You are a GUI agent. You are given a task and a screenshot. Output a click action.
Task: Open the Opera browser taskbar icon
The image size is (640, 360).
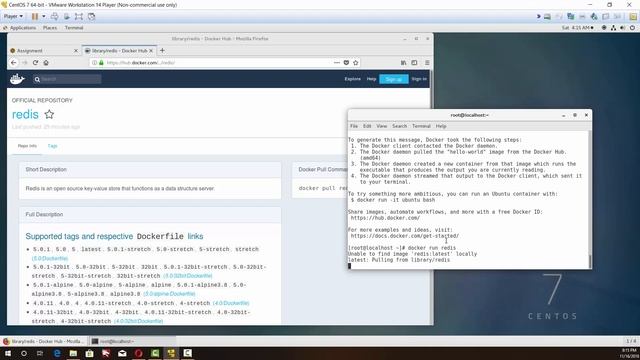click(x=138, y=353)
